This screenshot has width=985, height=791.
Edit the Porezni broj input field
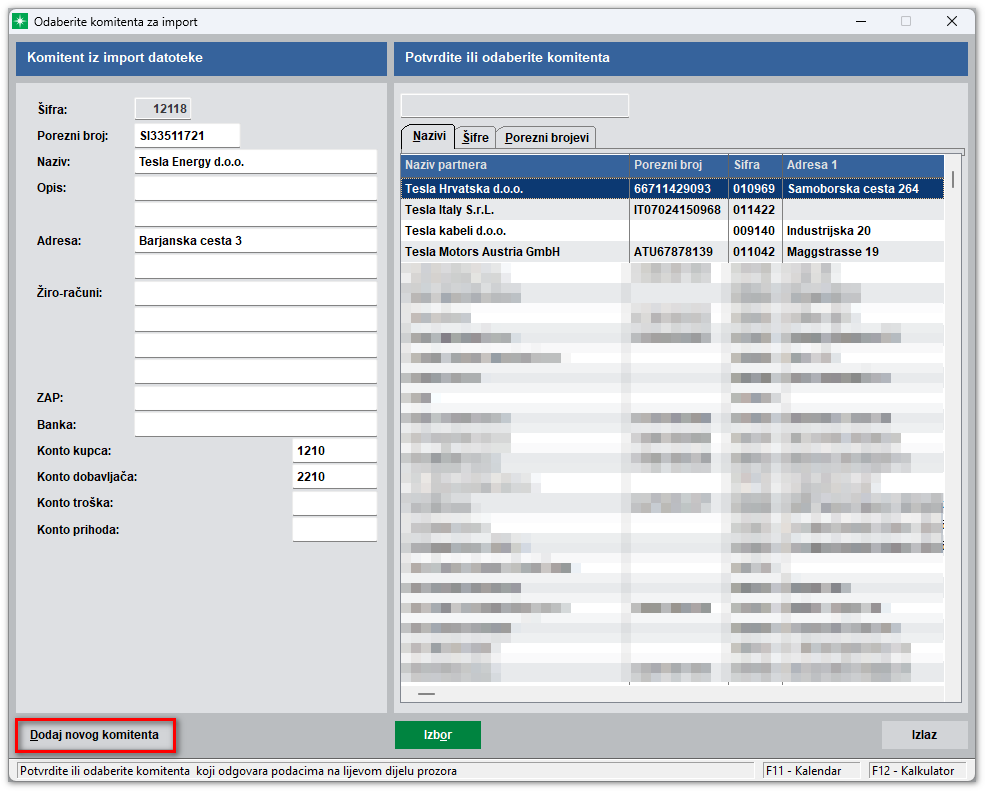(187, 136)
